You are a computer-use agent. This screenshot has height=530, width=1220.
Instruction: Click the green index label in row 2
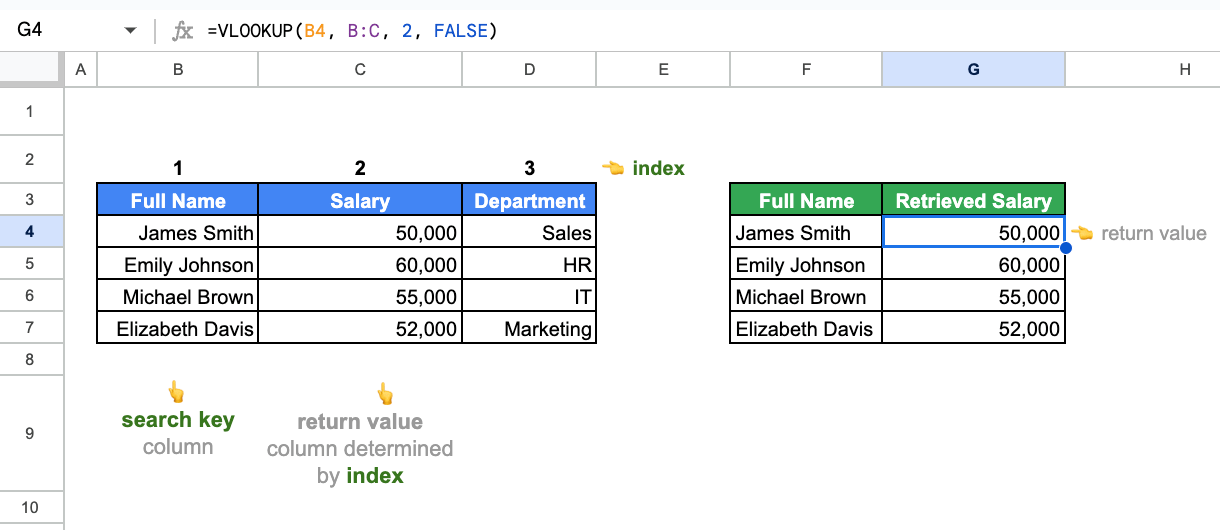(658, 168)
